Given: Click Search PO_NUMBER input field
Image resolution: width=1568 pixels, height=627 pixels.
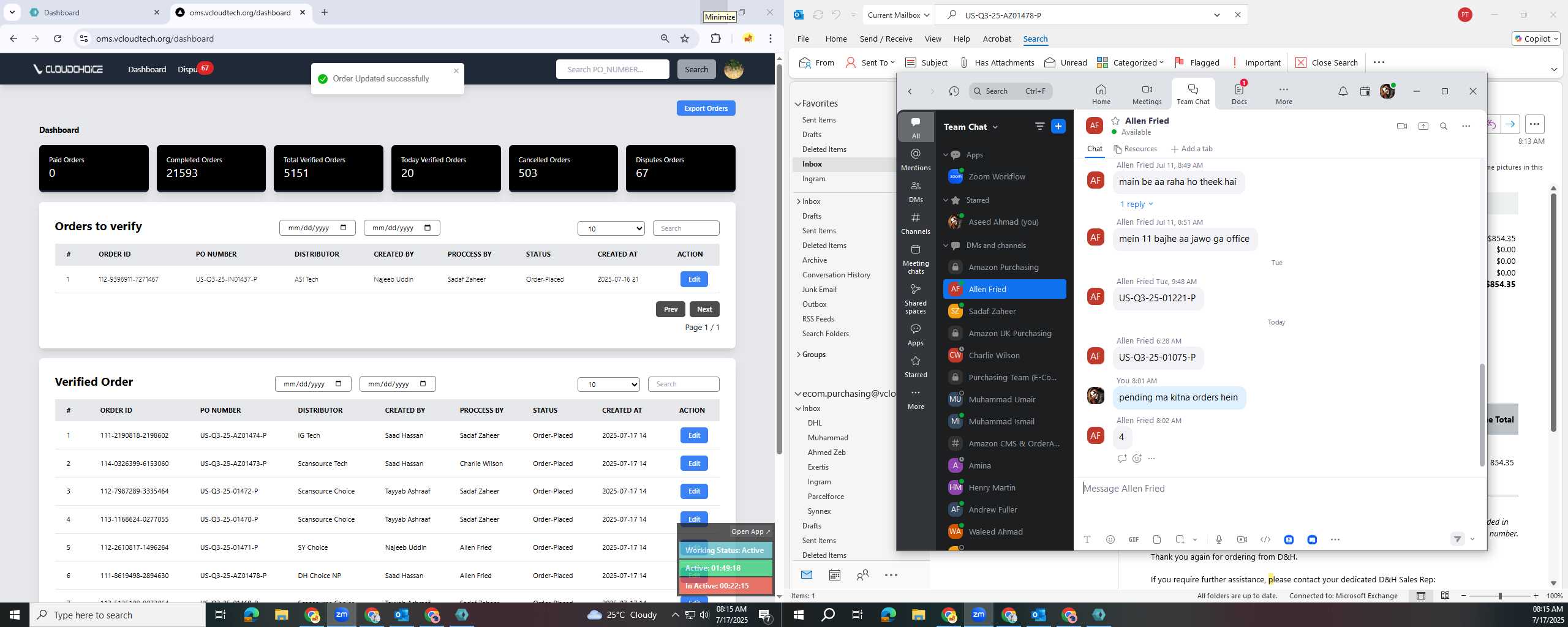Looking at the screenshot, I should (612, 69).
